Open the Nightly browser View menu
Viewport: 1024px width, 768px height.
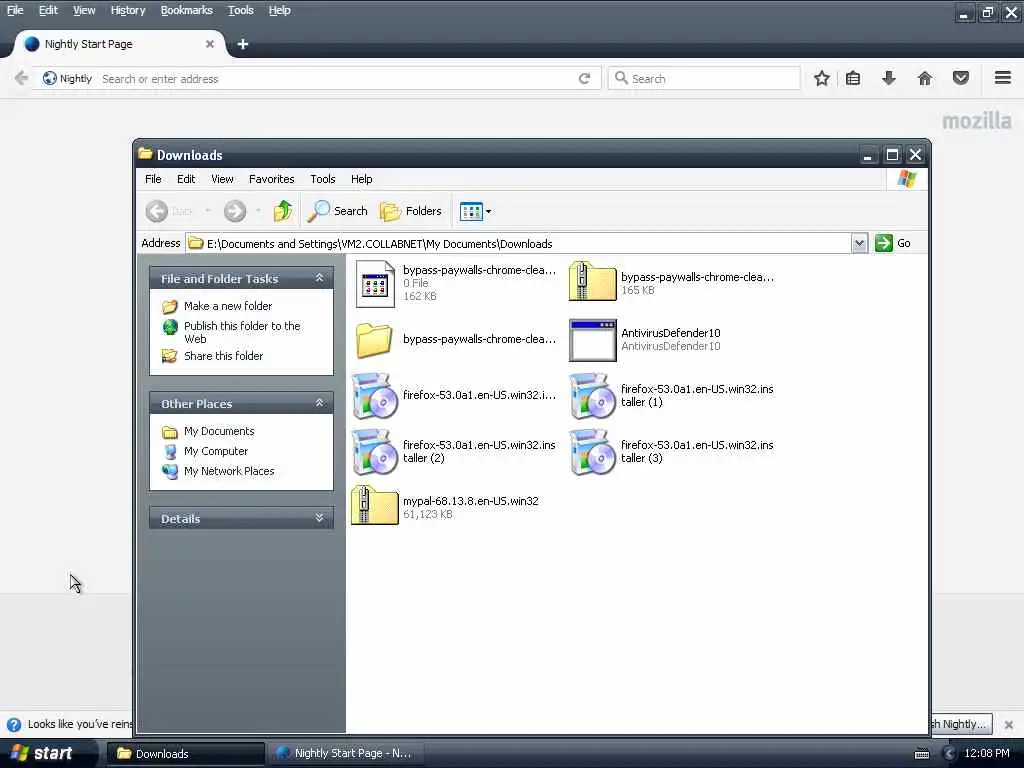coord(84,10)
